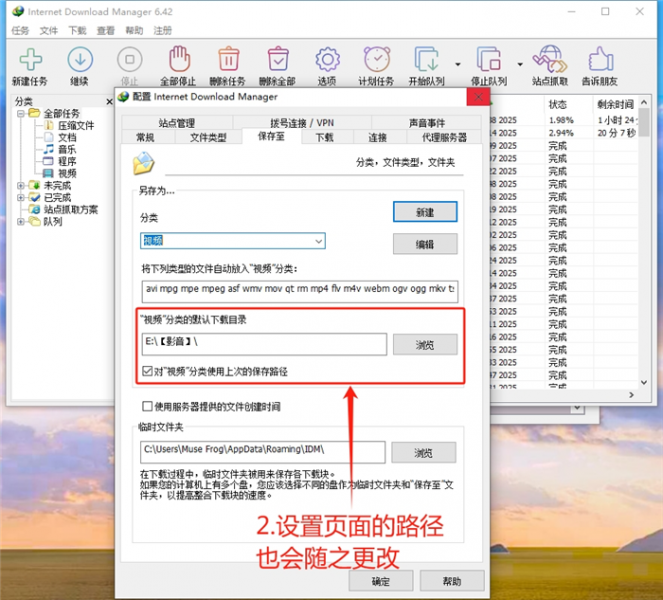Click the 新建 category button
This screenshot has width=663, height=600.
click(x=425, y=212)
